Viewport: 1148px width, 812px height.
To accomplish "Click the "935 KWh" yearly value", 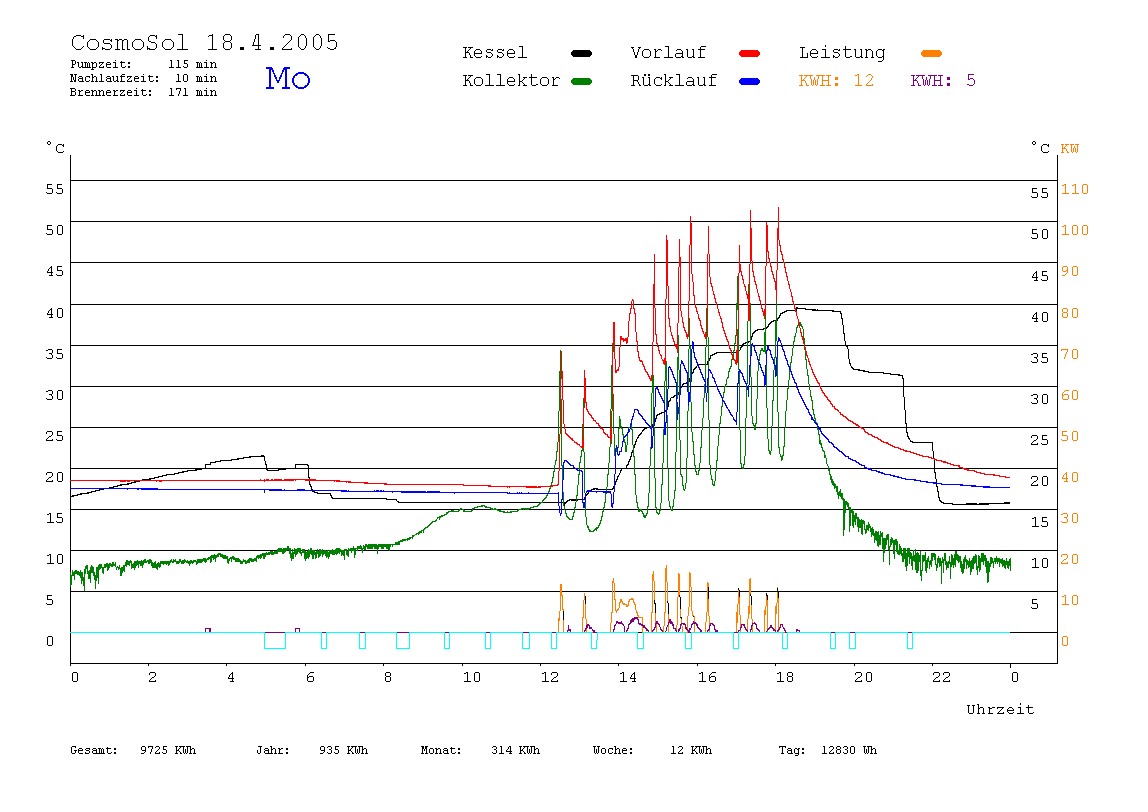I will (343, 750).
